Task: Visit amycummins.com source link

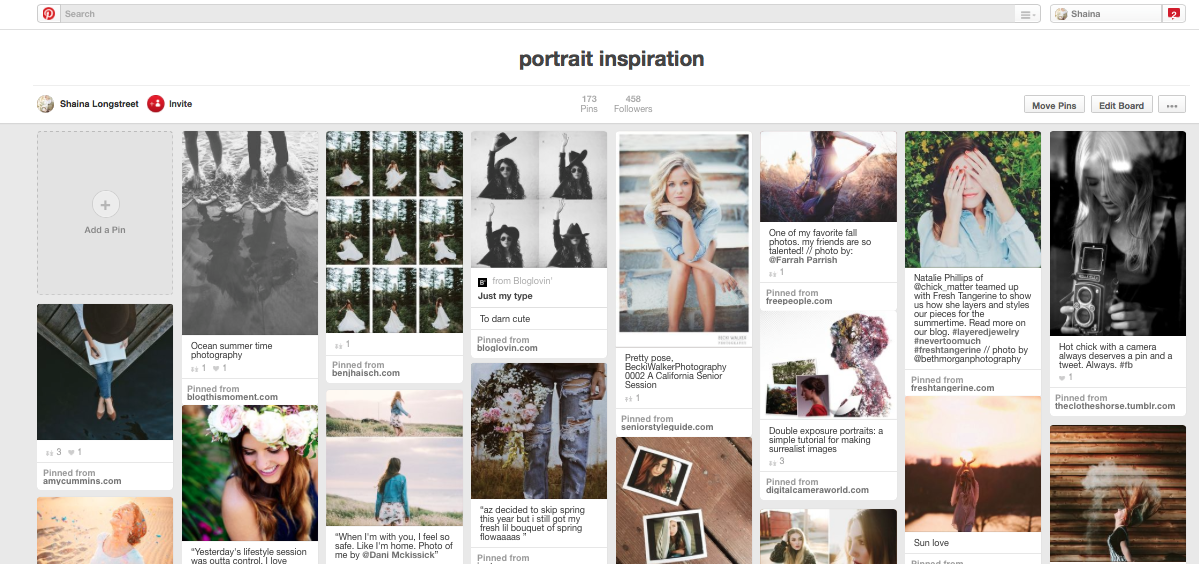Action: click(x=82, y=481)
